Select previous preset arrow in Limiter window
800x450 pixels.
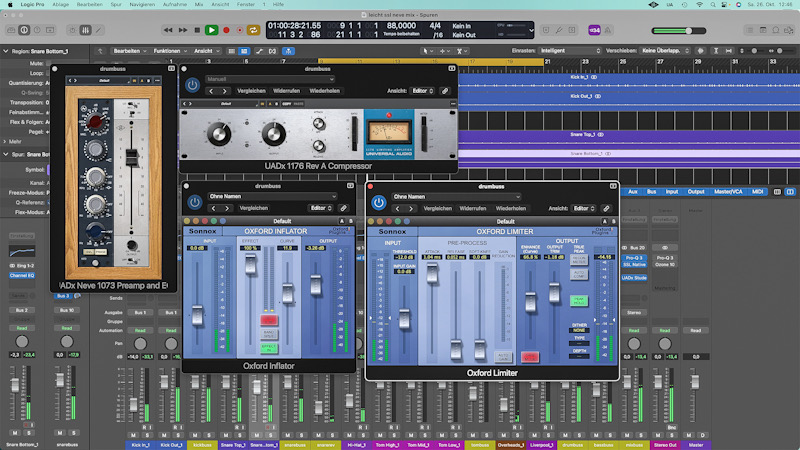click(397, 208)
